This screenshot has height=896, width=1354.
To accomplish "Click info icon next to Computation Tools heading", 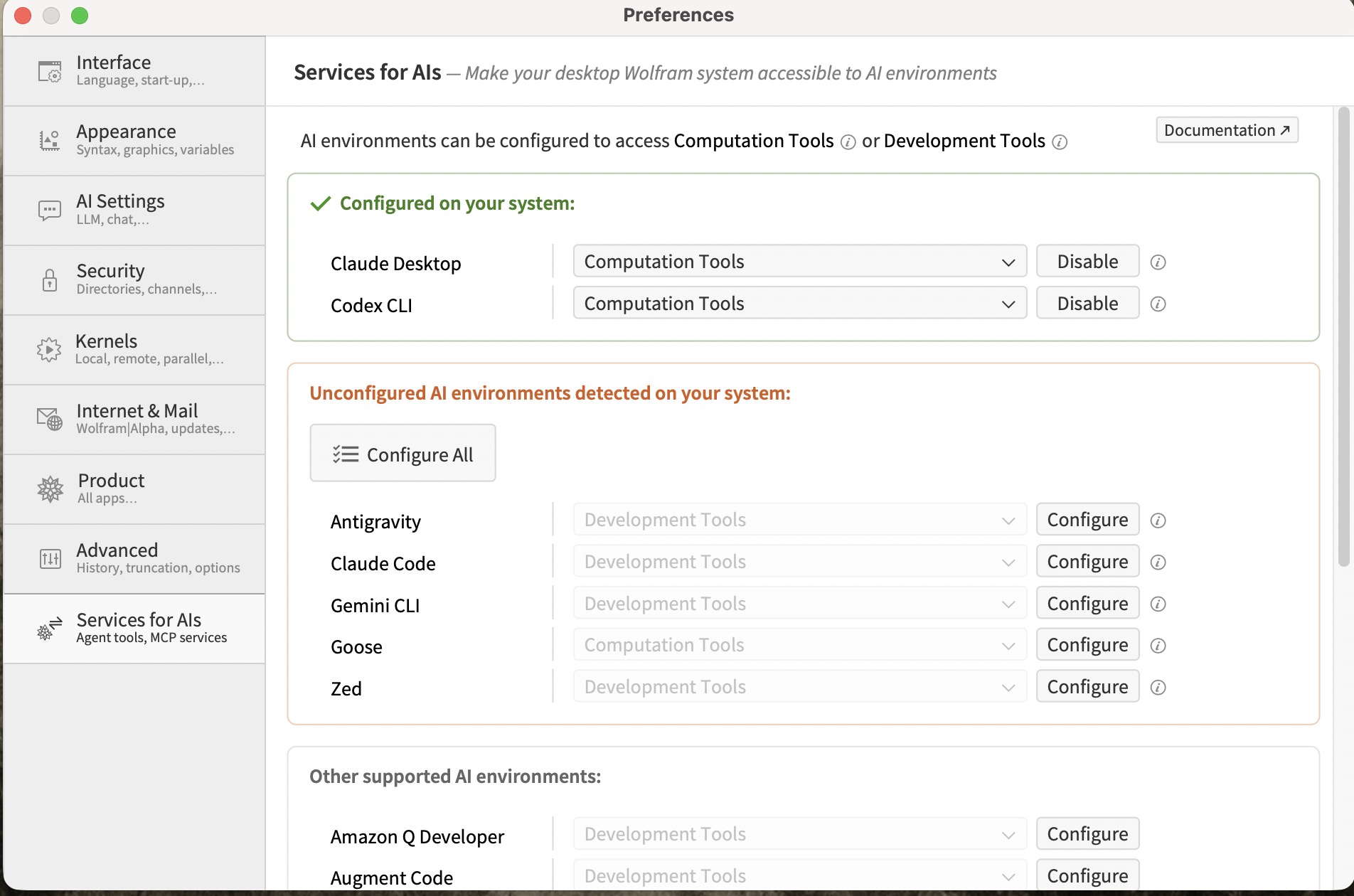I will [848, 142].
